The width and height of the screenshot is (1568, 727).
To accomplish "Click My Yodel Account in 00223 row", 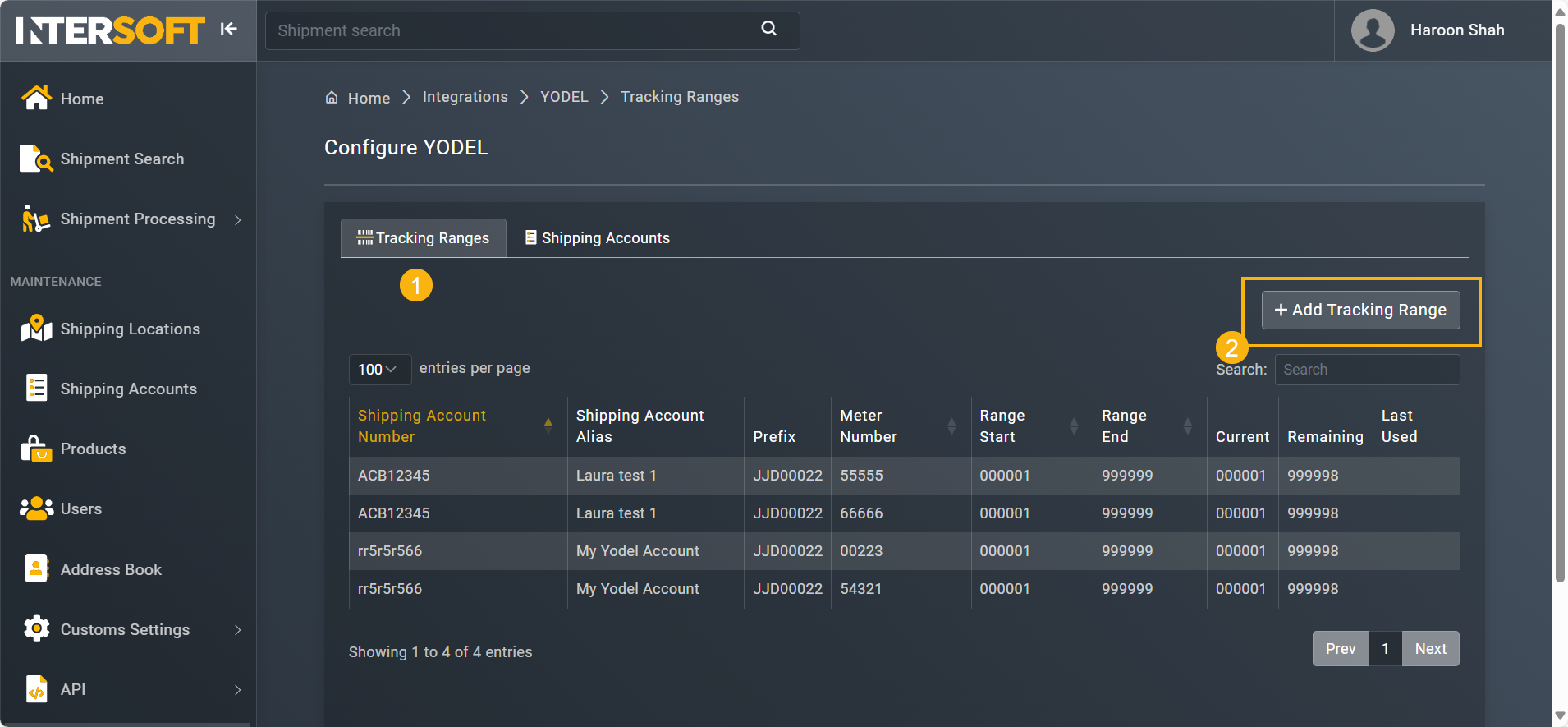I will pyautogui.click(x=637, y=551).
